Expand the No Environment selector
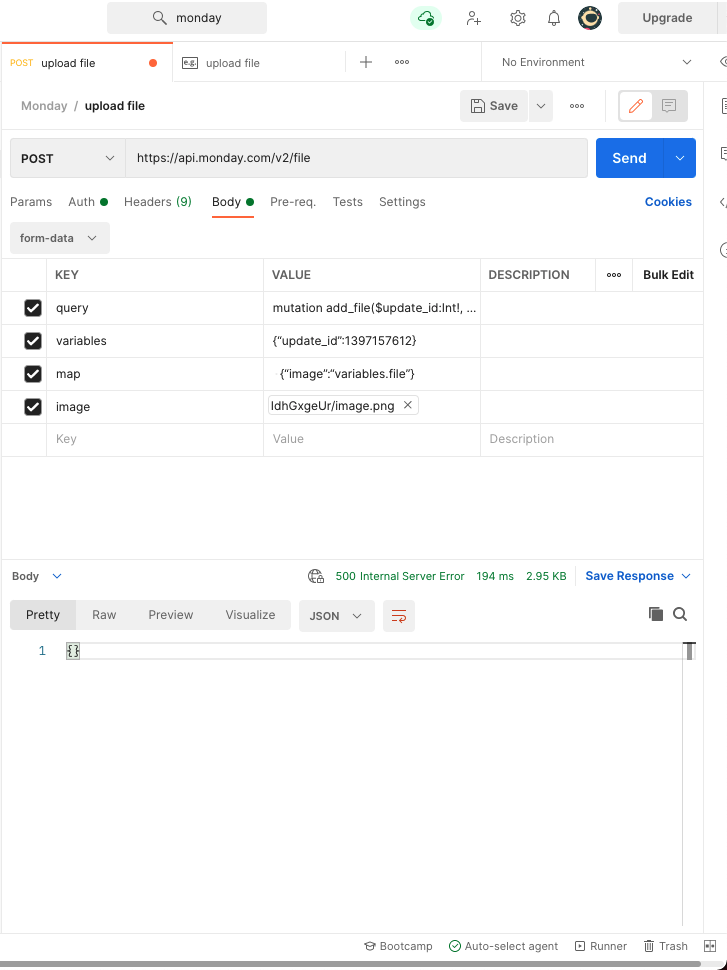 coord(594,61)
